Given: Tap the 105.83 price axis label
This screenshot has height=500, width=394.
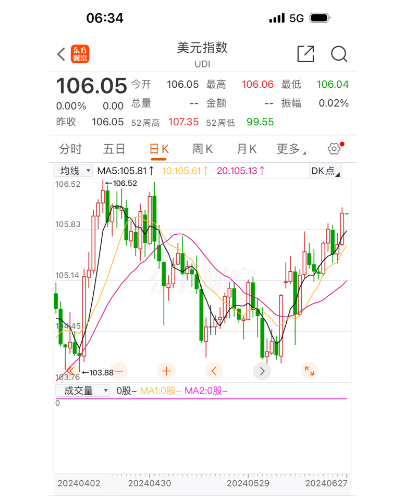Looking at the screenshot, I should [68, 224].
